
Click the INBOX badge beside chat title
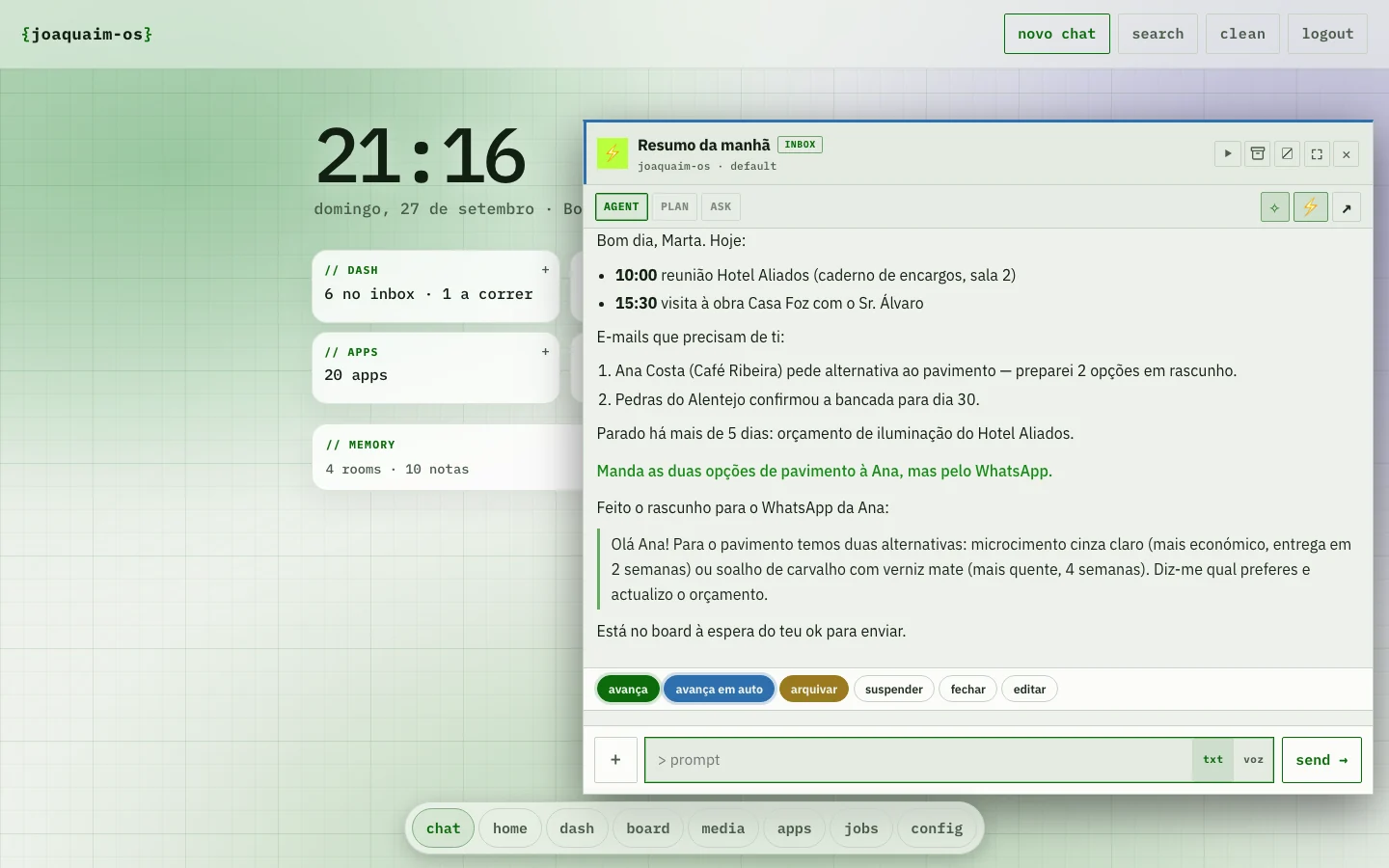pyautogui.click(x=800, y=145)
